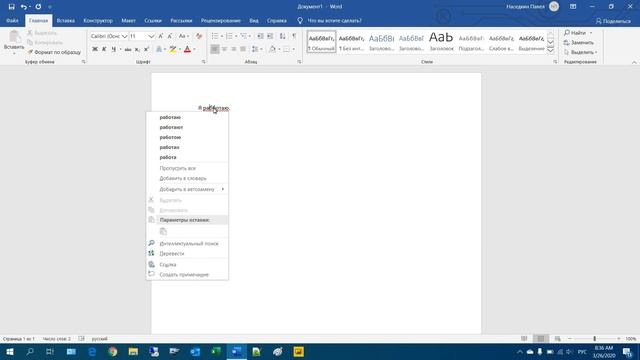Click the spelling check icon in status bar
Image resolution: width=640 pixels, height=360 pixels.
pos(81,339)
